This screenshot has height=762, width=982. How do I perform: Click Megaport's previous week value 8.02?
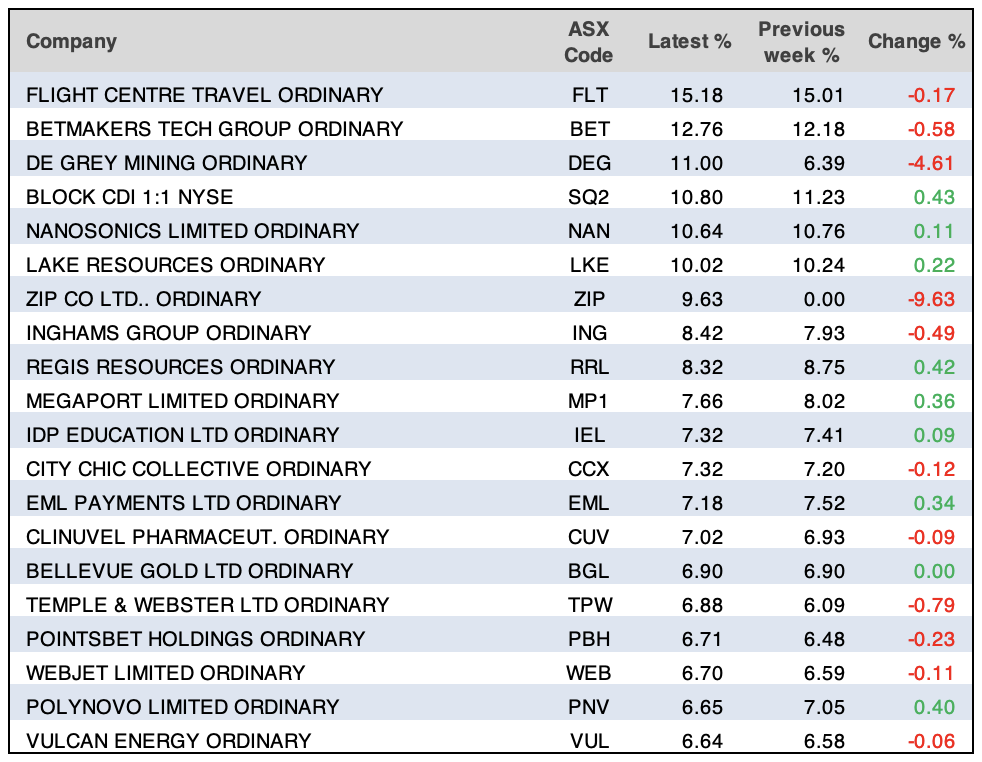pos(823,401)
